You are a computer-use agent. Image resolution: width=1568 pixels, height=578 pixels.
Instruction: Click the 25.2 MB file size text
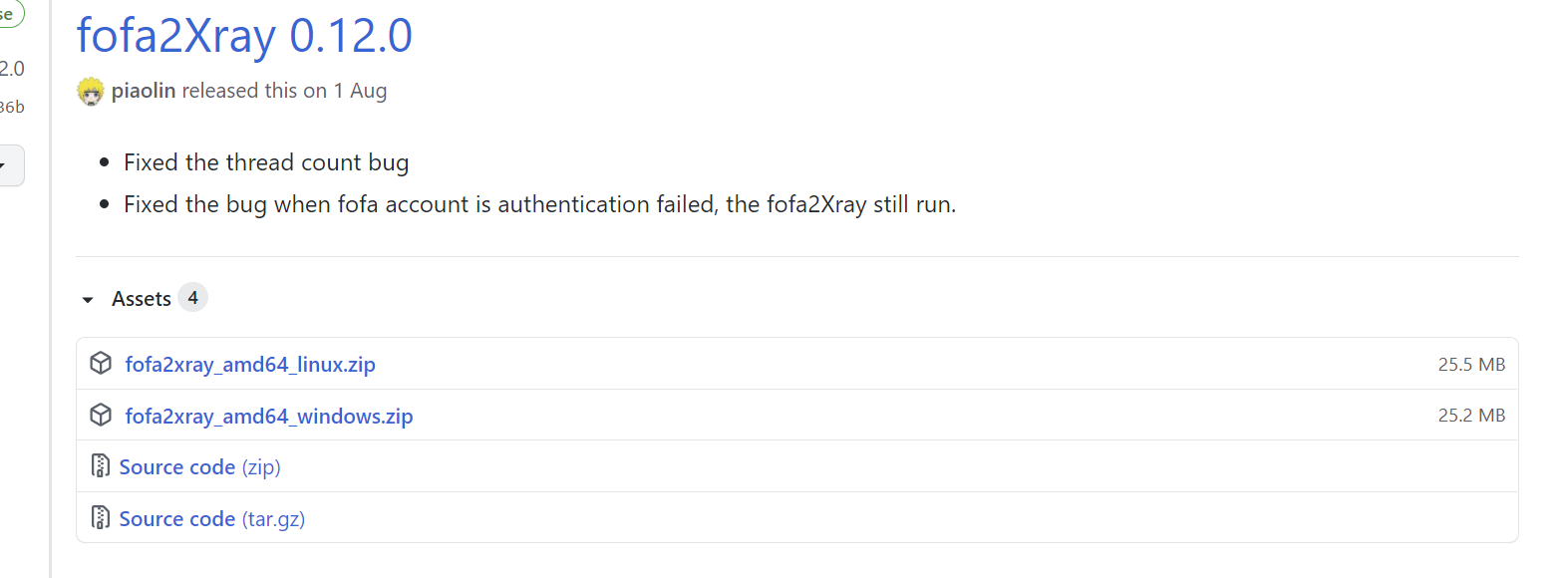click(x=1471, y=416)
